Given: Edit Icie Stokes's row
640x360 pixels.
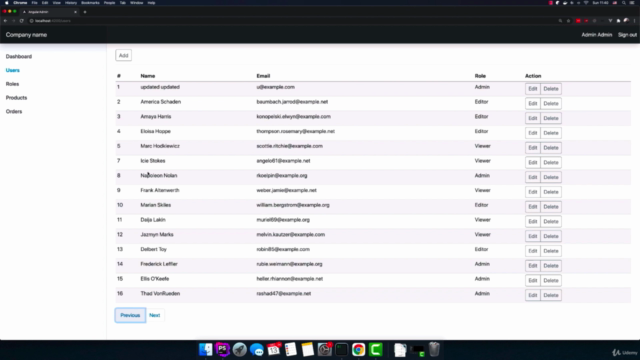Looking at the screenshot, I should coord(533,162).
